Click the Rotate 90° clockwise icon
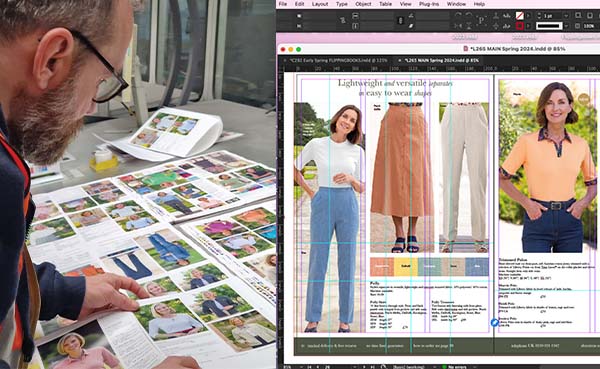The height and width of the screenshot is (369, 600). click(x=458, y=15)
